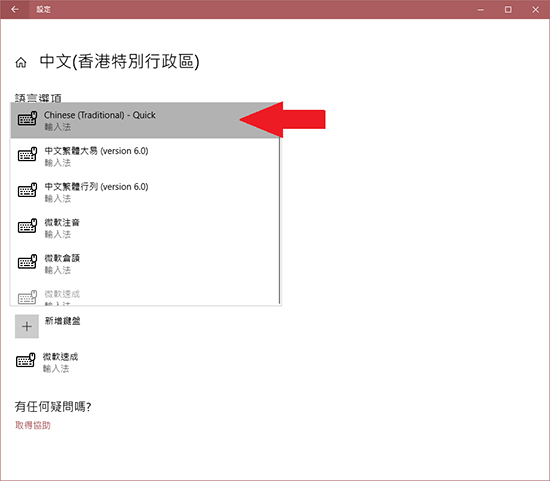Click the keyboard list scrollbar
The width and height of the screenshot is (550, 481).
[280, 221]
